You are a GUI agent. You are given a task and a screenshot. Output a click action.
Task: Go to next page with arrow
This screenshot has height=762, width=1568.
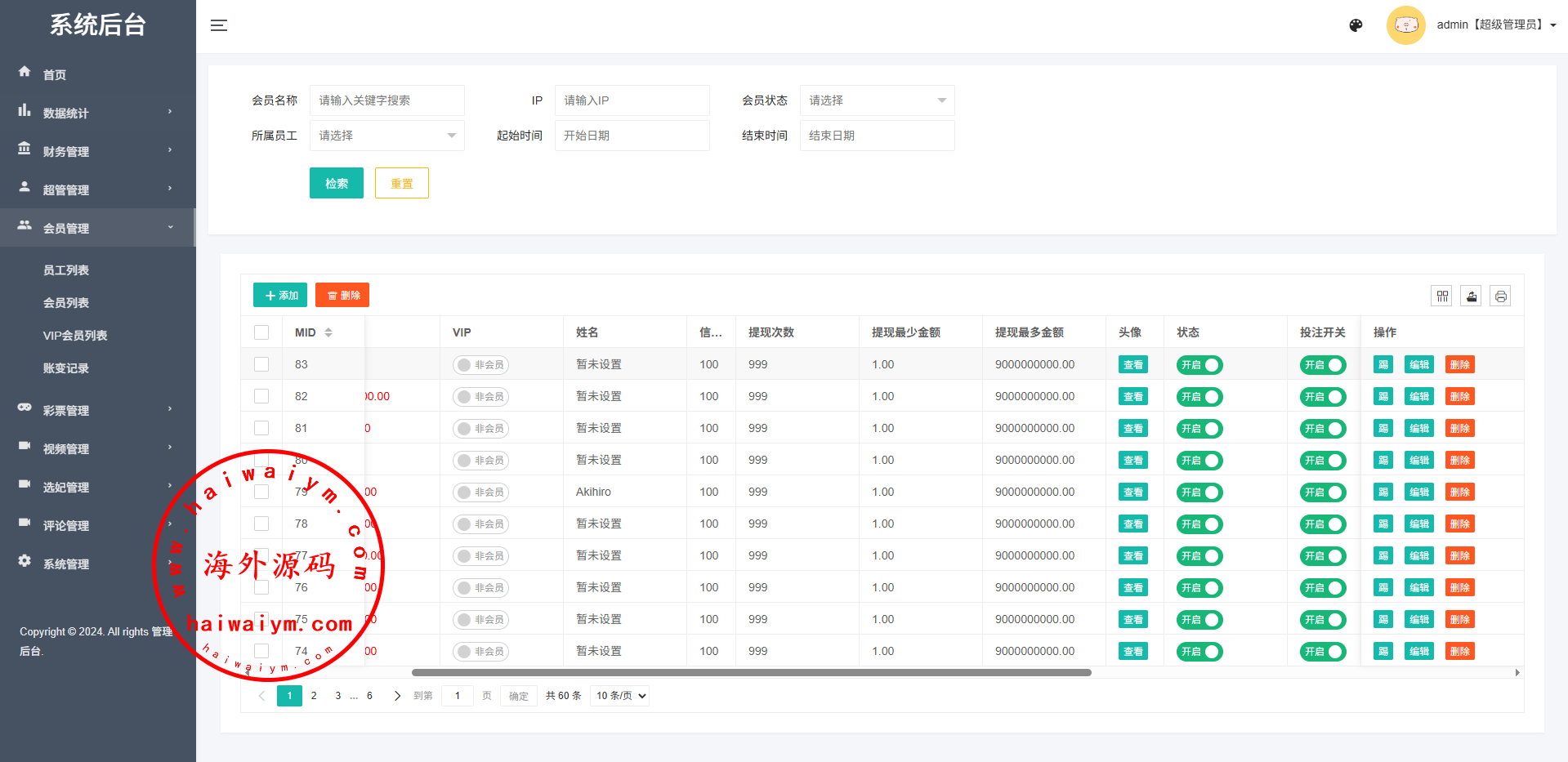click(x=397, y=696)
